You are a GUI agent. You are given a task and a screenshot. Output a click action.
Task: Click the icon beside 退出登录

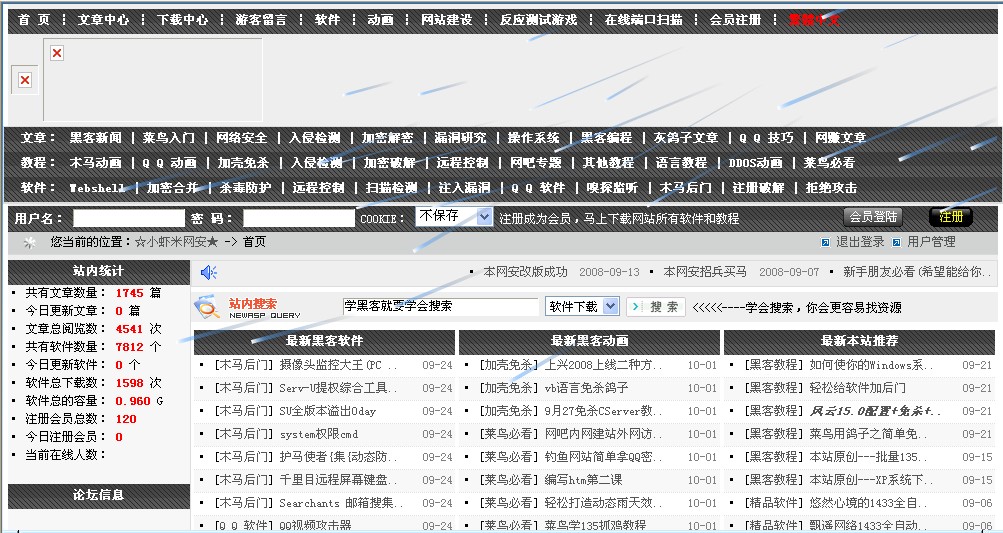click(825, 242)
